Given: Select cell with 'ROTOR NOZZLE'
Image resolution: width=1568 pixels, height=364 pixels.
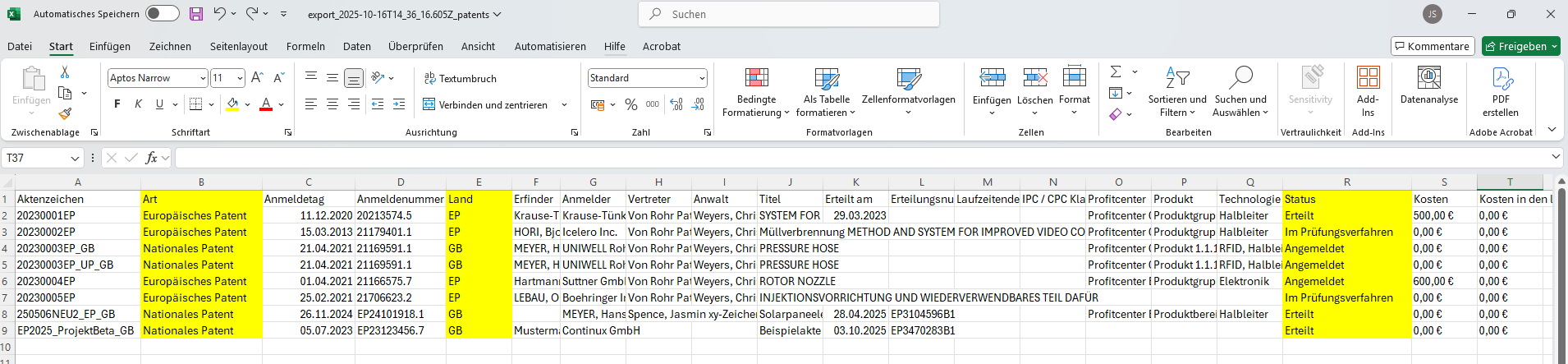Looking at the screenshot, I should pyautogui.click(x=790, y=281).
